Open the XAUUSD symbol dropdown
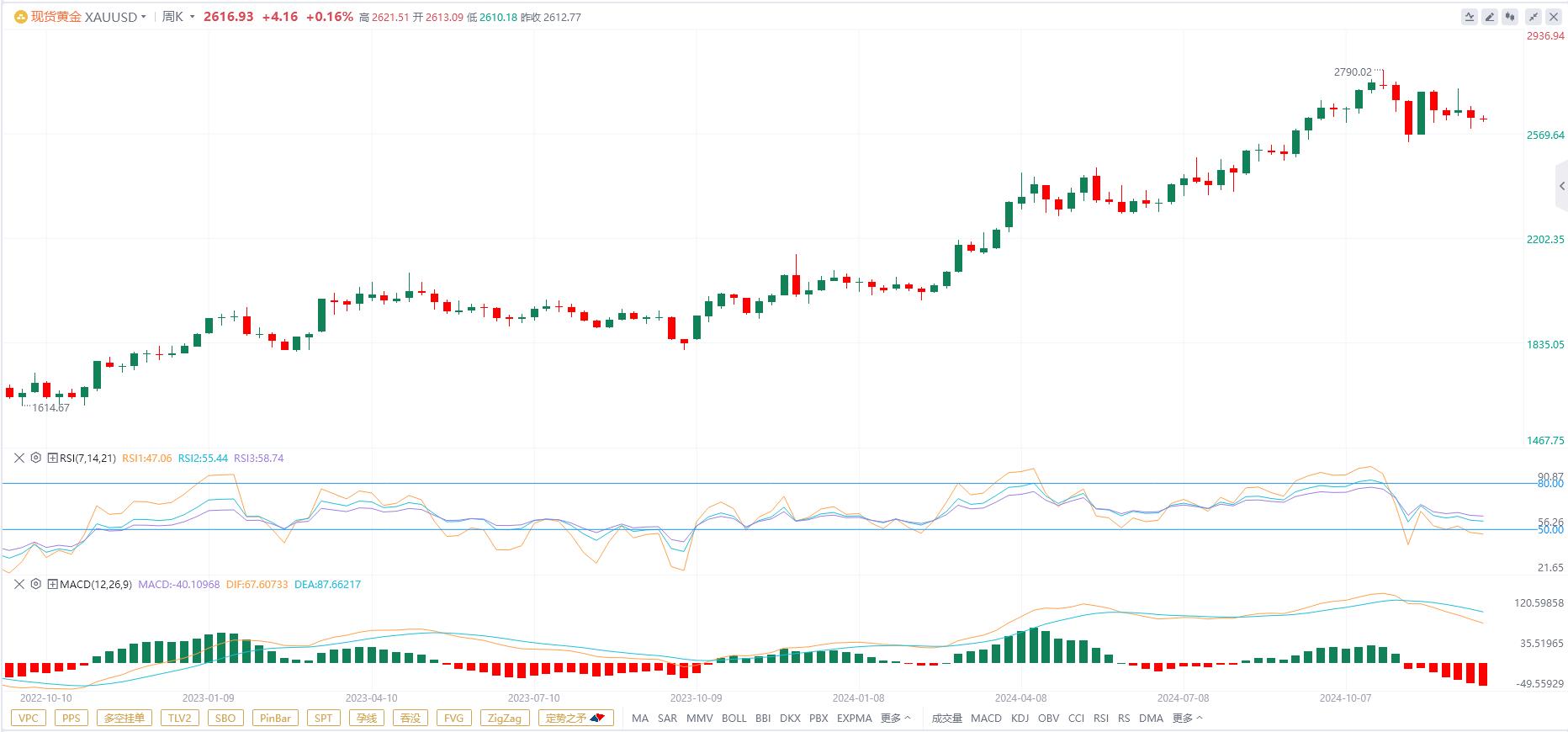 click(x=144, y=17)
